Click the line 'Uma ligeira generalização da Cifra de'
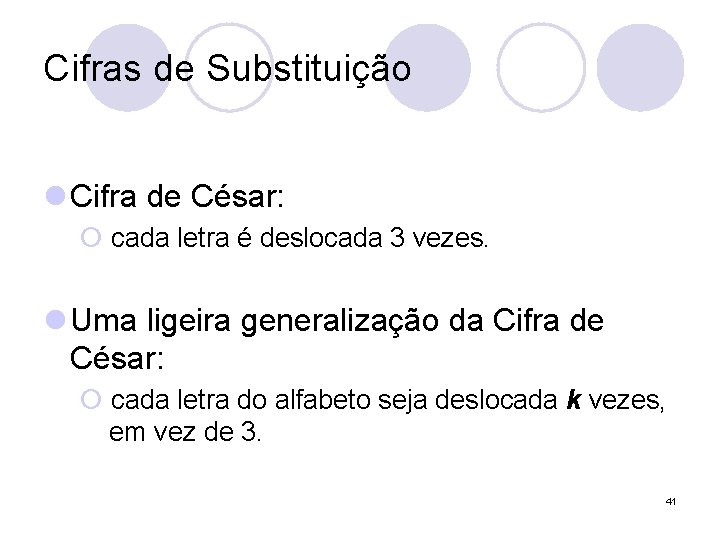 click(338, 321)
